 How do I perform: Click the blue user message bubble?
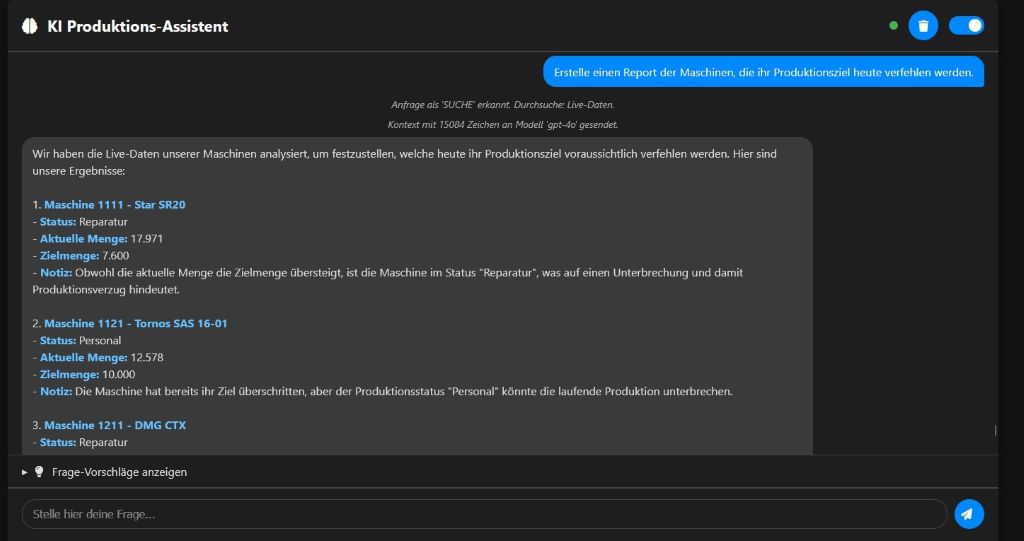tap(763, 72)
